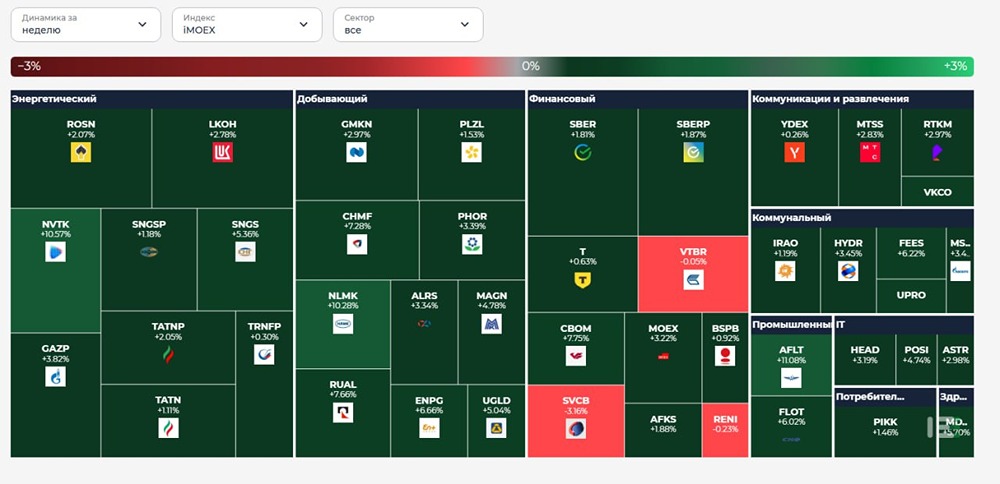Open the FLOT +6.02% tile

tap(791, 427)
